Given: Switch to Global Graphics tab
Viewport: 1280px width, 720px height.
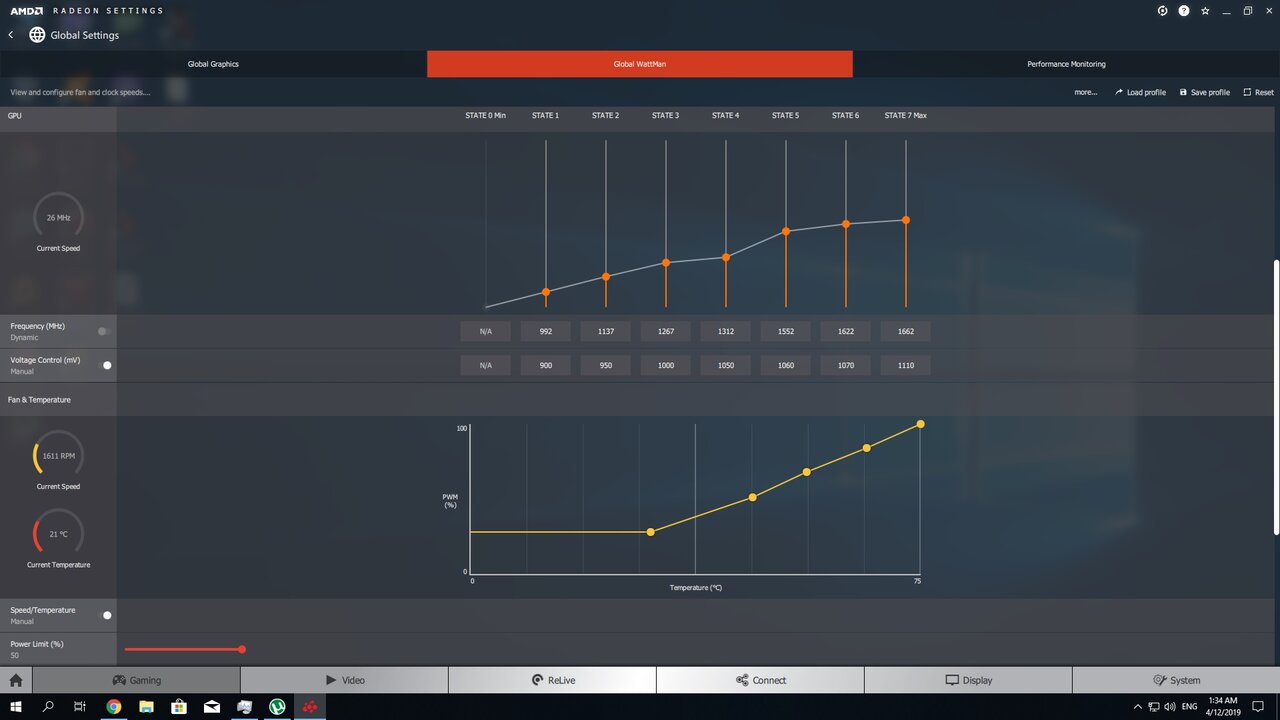Looking at the screenshot, I should point(213,64).
